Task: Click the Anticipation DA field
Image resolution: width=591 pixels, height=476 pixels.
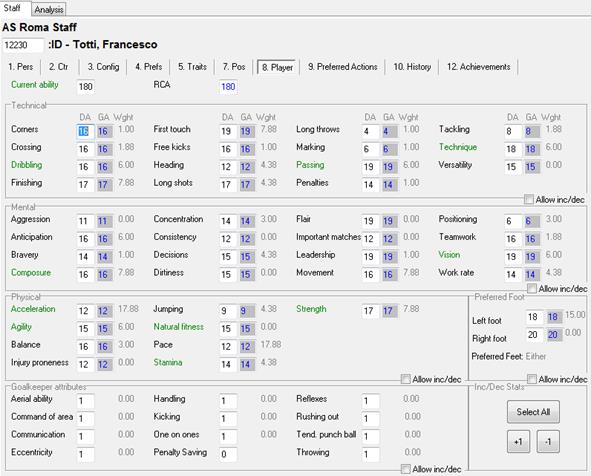Action: [x=86, y=239]
